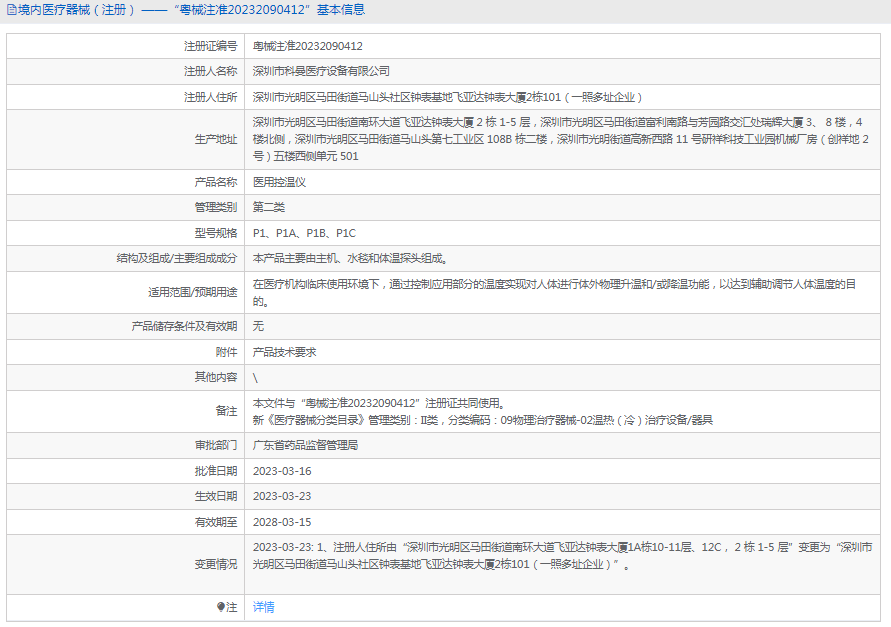
Task: Click the 附件 label
Action: pyautogui.click(x=226, y=352)
